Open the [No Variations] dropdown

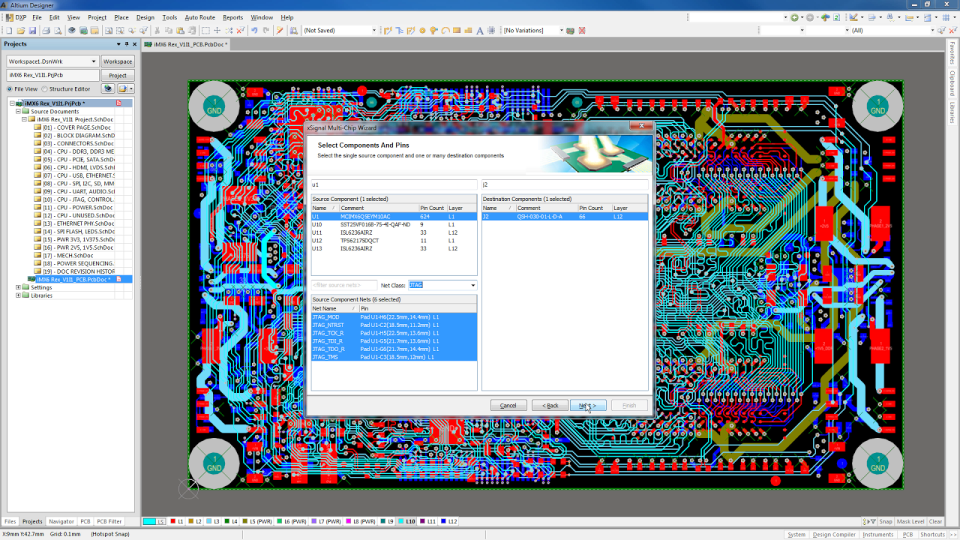click(561, 30)
